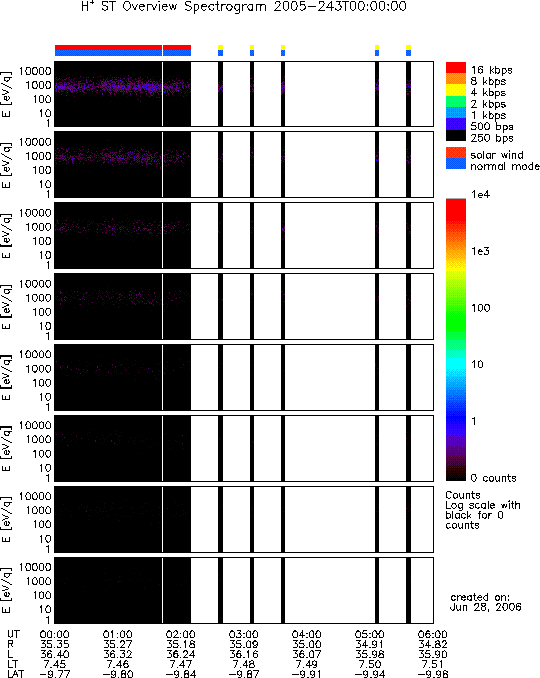Click the solar wind mode swatch
540x678 pixels.
[456, 153]
